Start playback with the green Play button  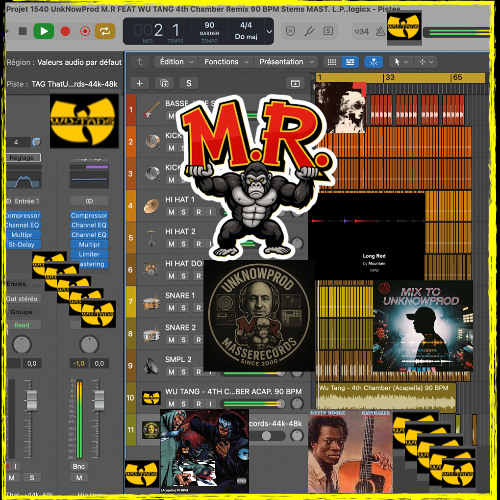tap(44, 31)
